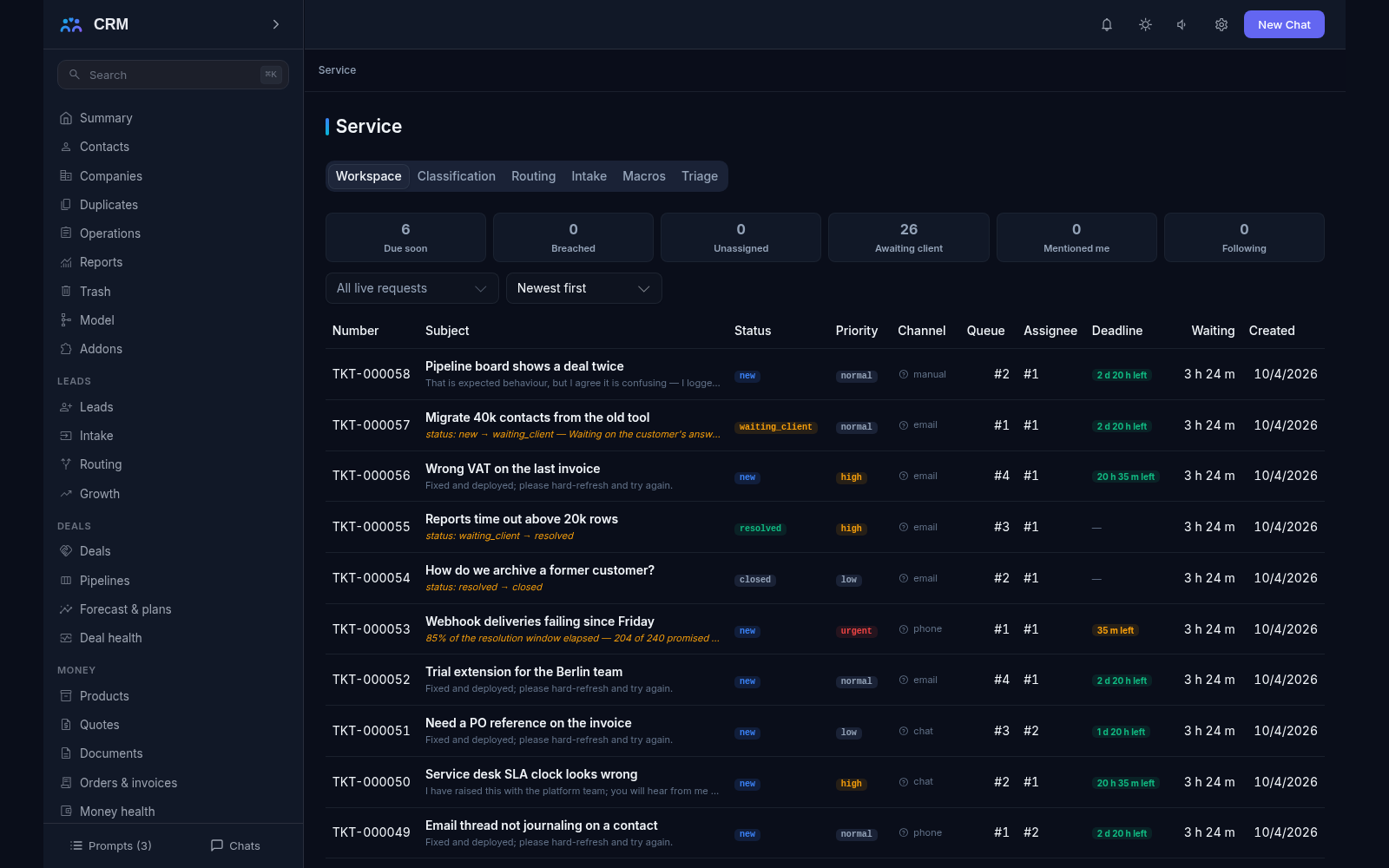Click the sound speaker icon
The image size is (1389, 868).
(1182, 24)
